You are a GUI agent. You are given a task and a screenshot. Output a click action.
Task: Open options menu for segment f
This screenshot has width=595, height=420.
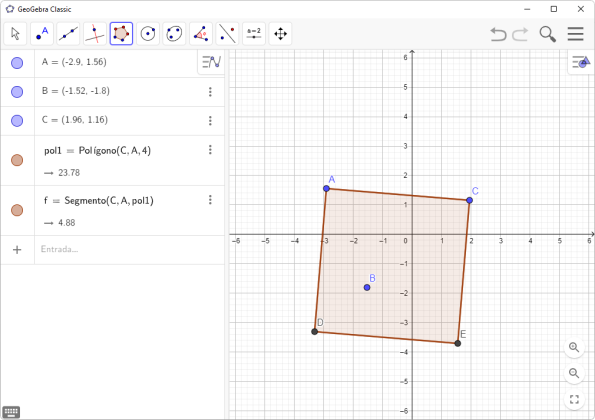[210, 200]
